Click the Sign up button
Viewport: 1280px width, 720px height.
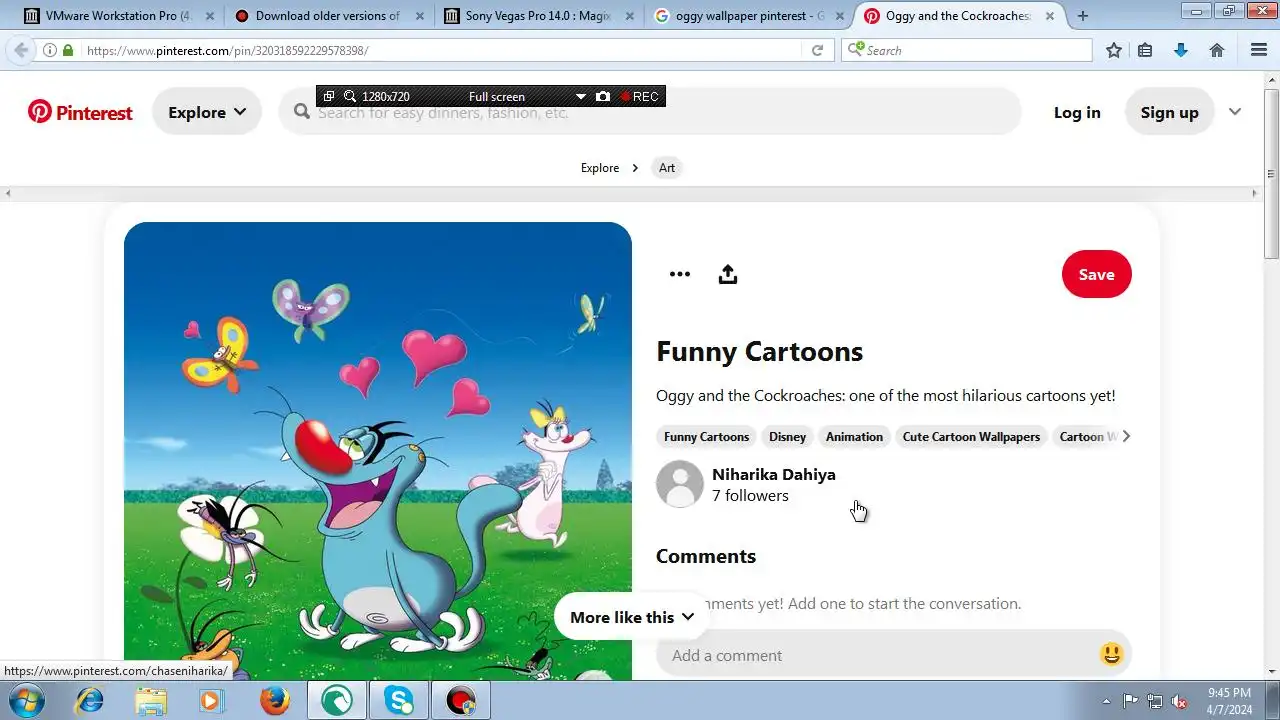[x=1169, y=112]
